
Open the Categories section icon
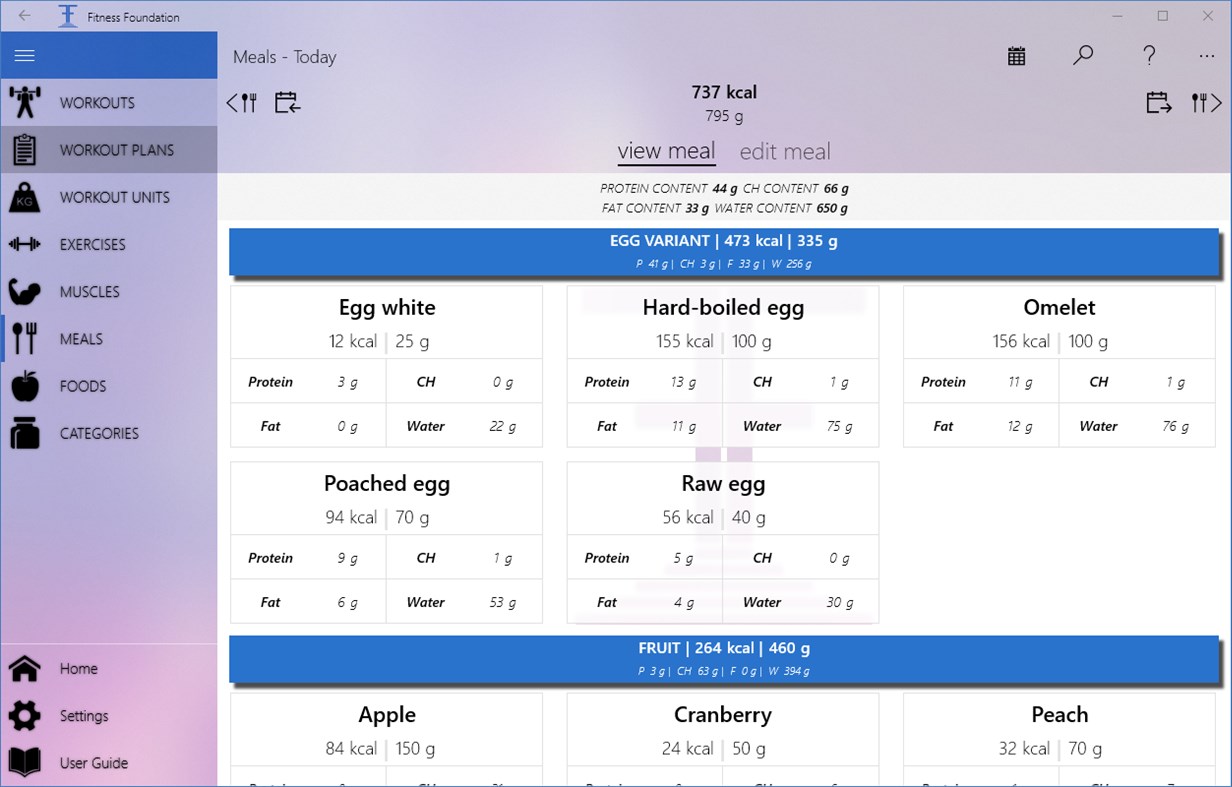point(24,433)
